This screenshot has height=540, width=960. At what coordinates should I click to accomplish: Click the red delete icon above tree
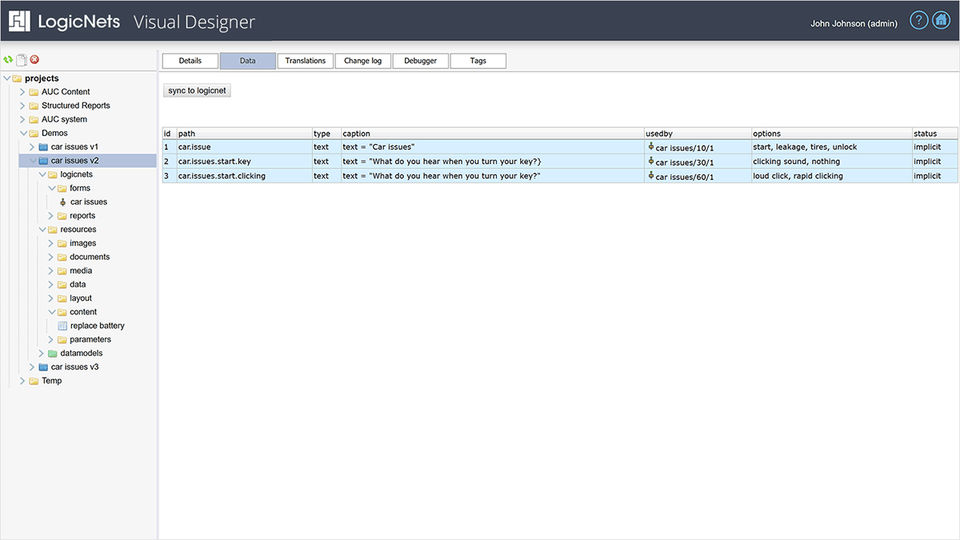[35, 59]
